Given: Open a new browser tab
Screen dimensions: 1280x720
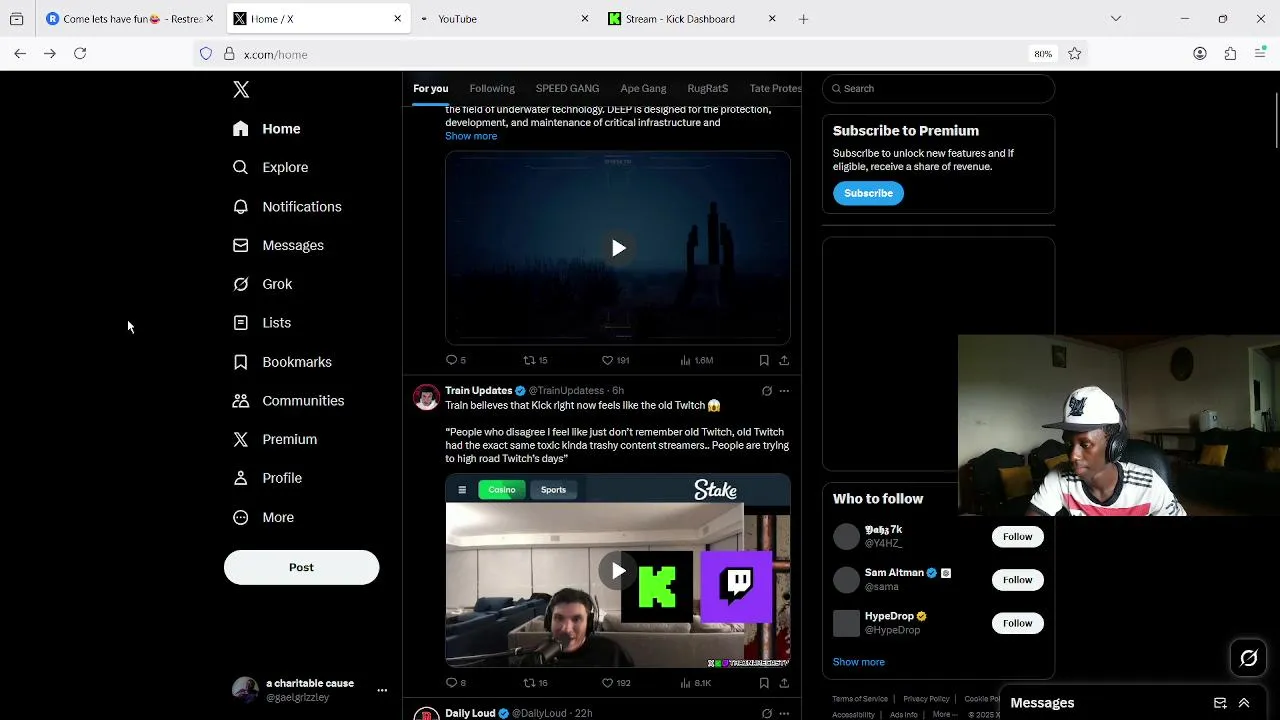Looking at the screenshot, I should click(x=803, y=19).
